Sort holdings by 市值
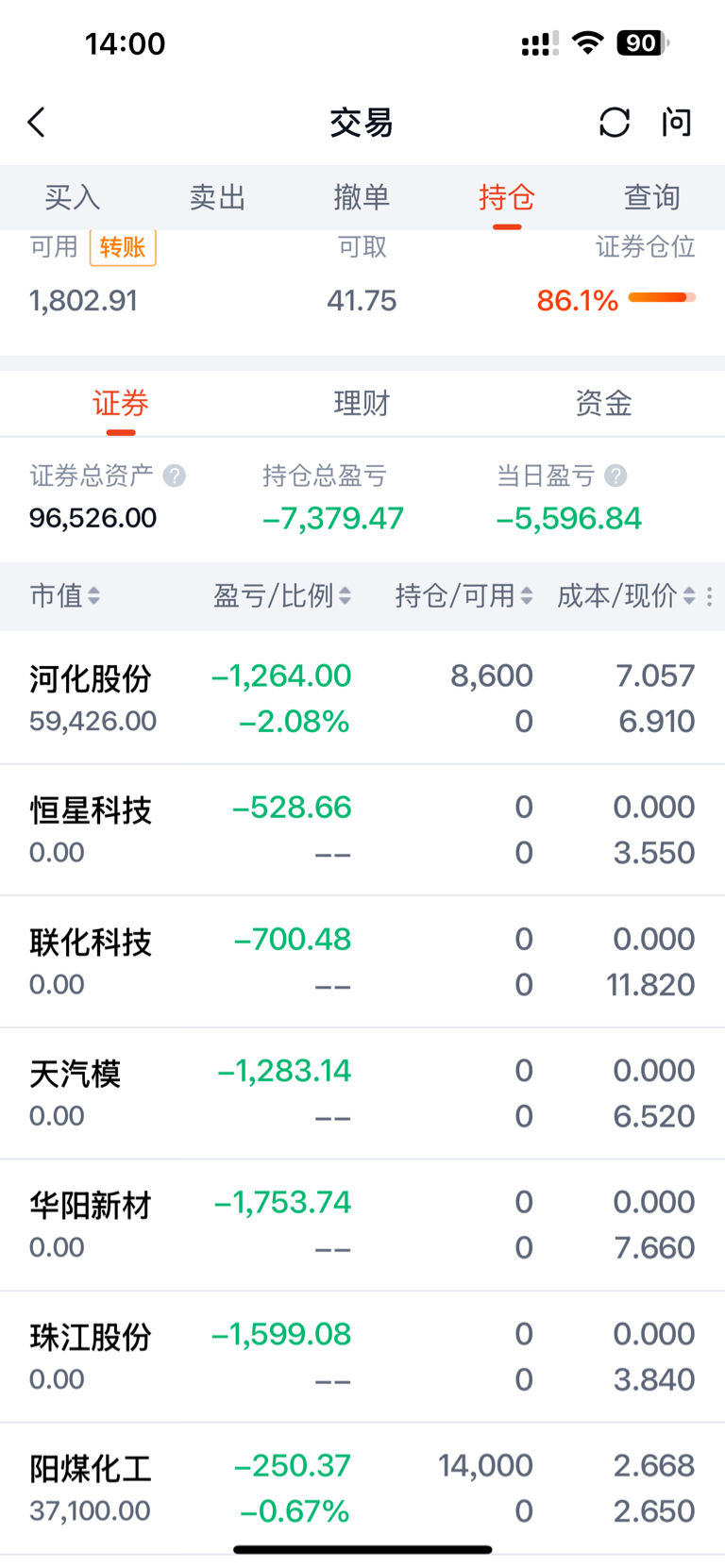Screen dimensions: 725x1568 64,596
